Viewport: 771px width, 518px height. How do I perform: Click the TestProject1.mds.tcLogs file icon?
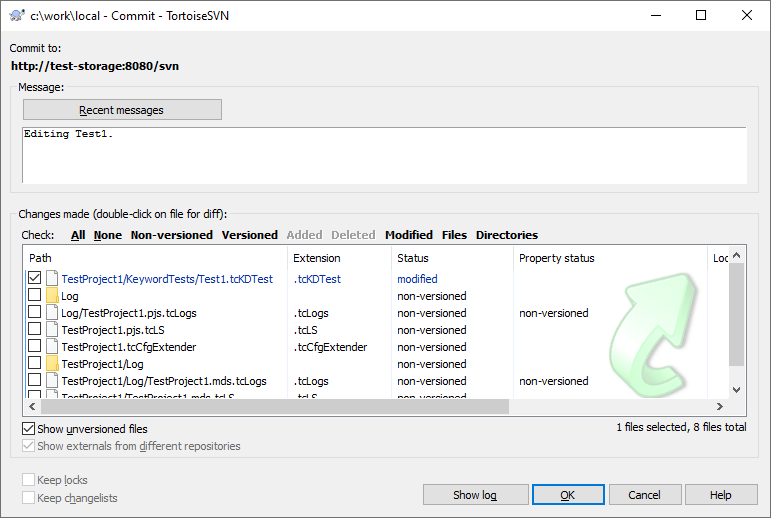point(52,381)
